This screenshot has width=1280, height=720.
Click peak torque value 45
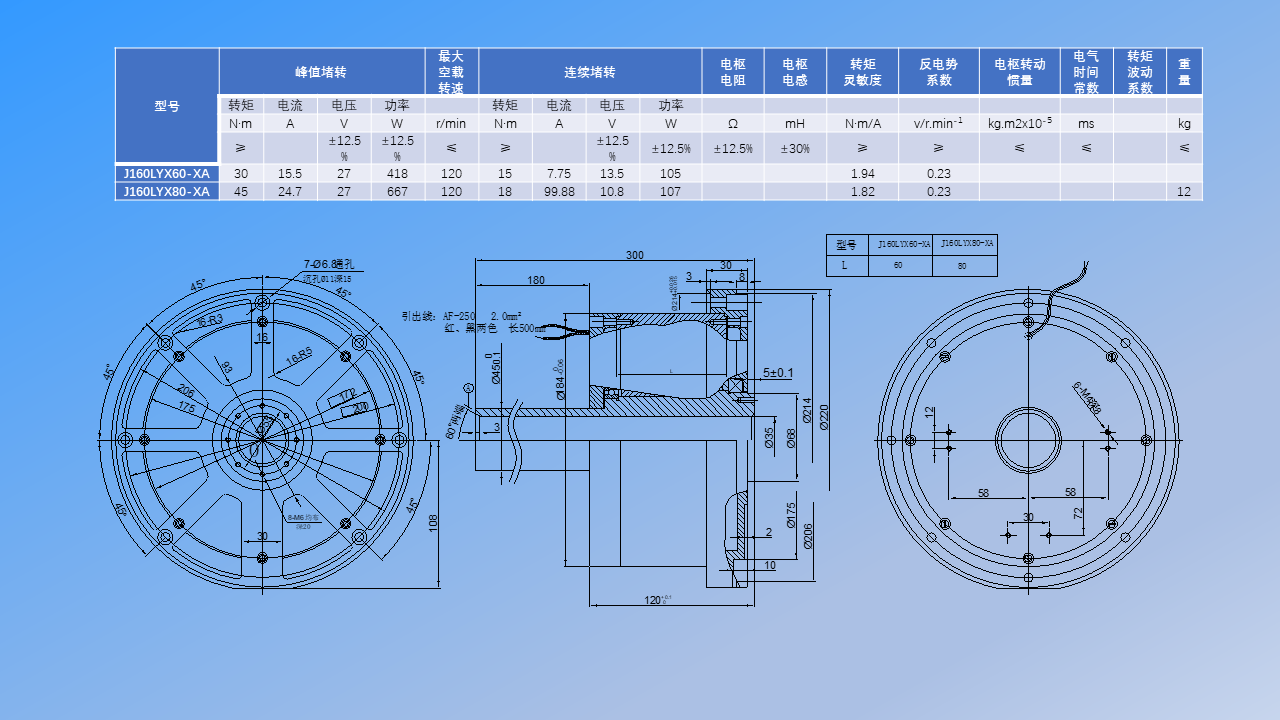coord(241,191)
